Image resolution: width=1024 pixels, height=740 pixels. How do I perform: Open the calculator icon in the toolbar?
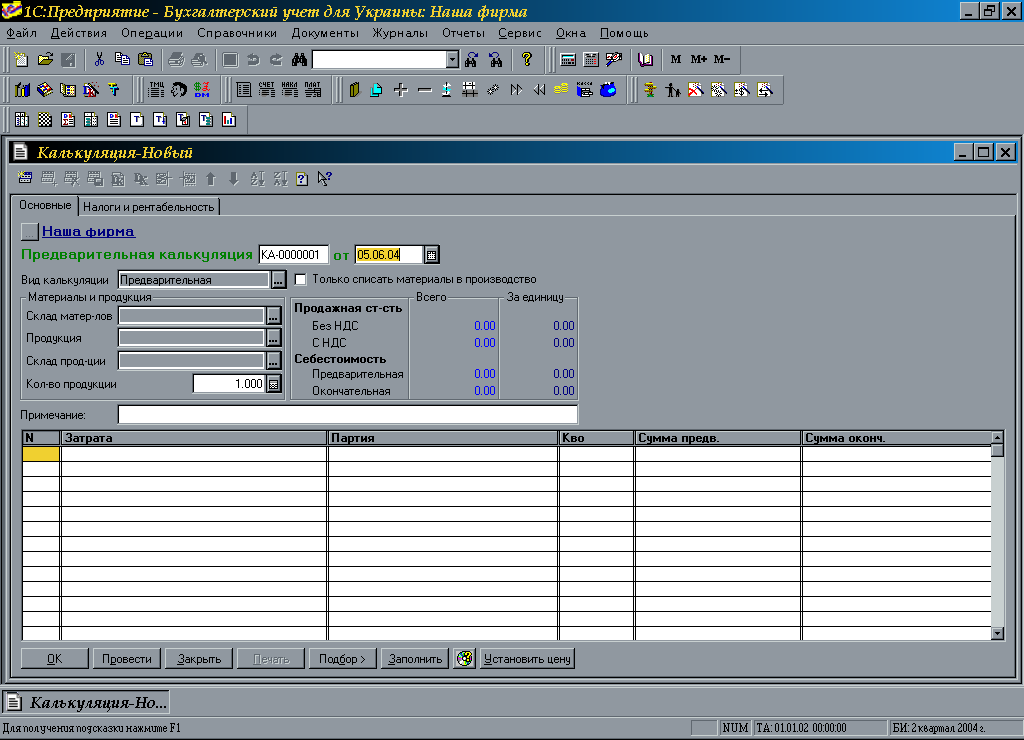pyautogui.click(x=568, y=60)
